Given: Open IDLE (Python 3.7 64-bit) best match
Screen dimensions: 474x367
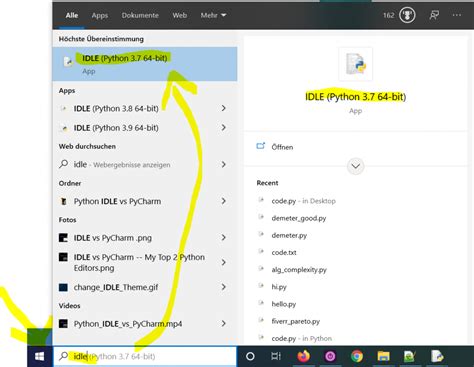Looking at the screenshot, I should 145,64.
